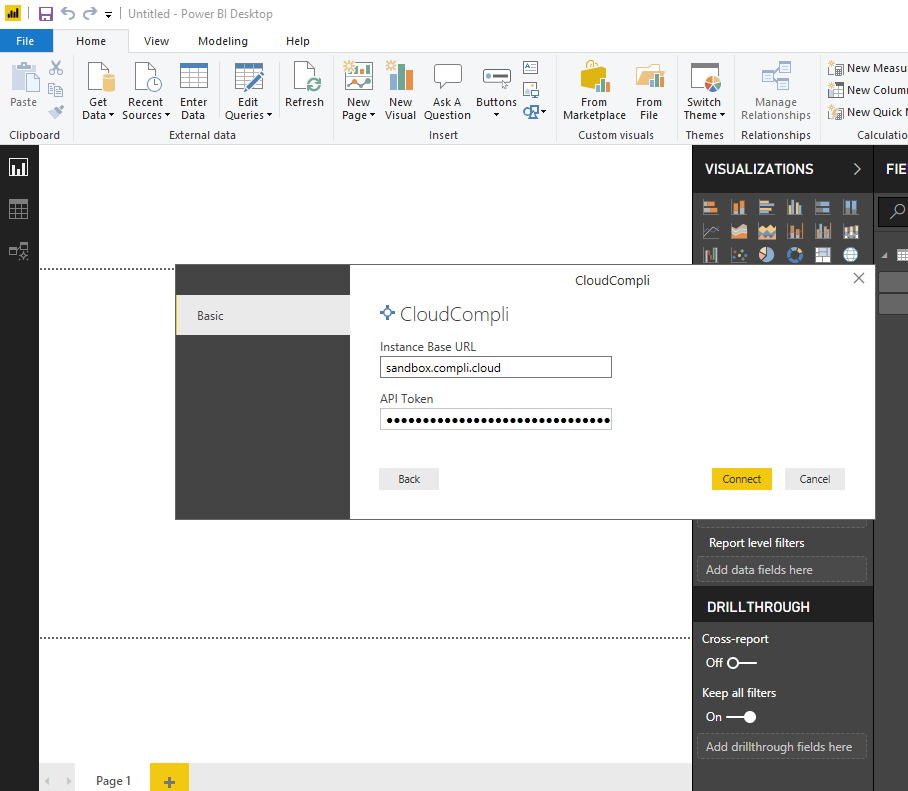The width and height of the screenshot is (908, 791).
Task: Select the treemap visual
Action: 823,255
